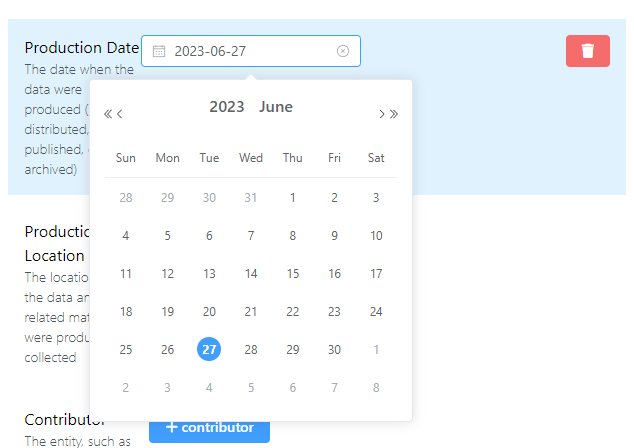Screen dimensions: 634x448
Task: Click the calendar icon in date field
Action: pyautogui.click(x=159, y=51)
